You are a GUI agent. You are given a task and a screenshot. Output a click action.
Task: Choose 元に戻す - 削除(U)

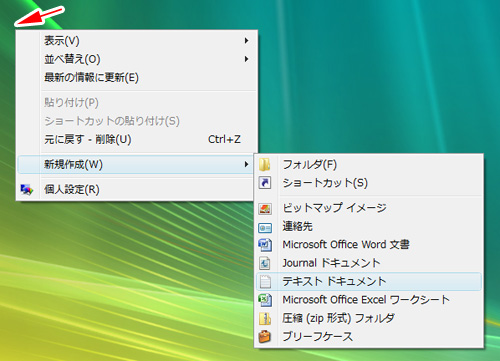tap(137, 139)
